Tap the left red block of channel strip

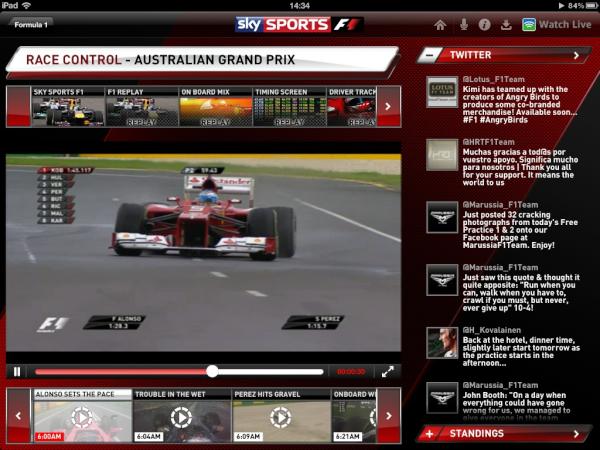(x=18, y=106)
